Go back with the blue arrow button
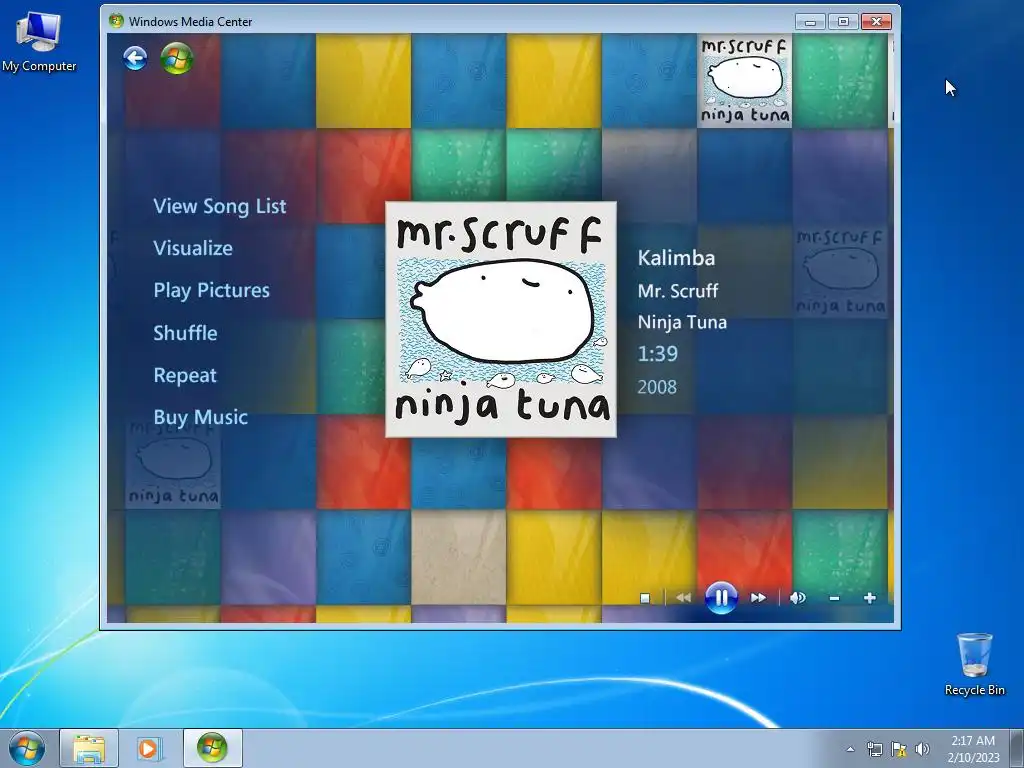The height and width of the screenshot is (768, 1024). tap(135, 59)
